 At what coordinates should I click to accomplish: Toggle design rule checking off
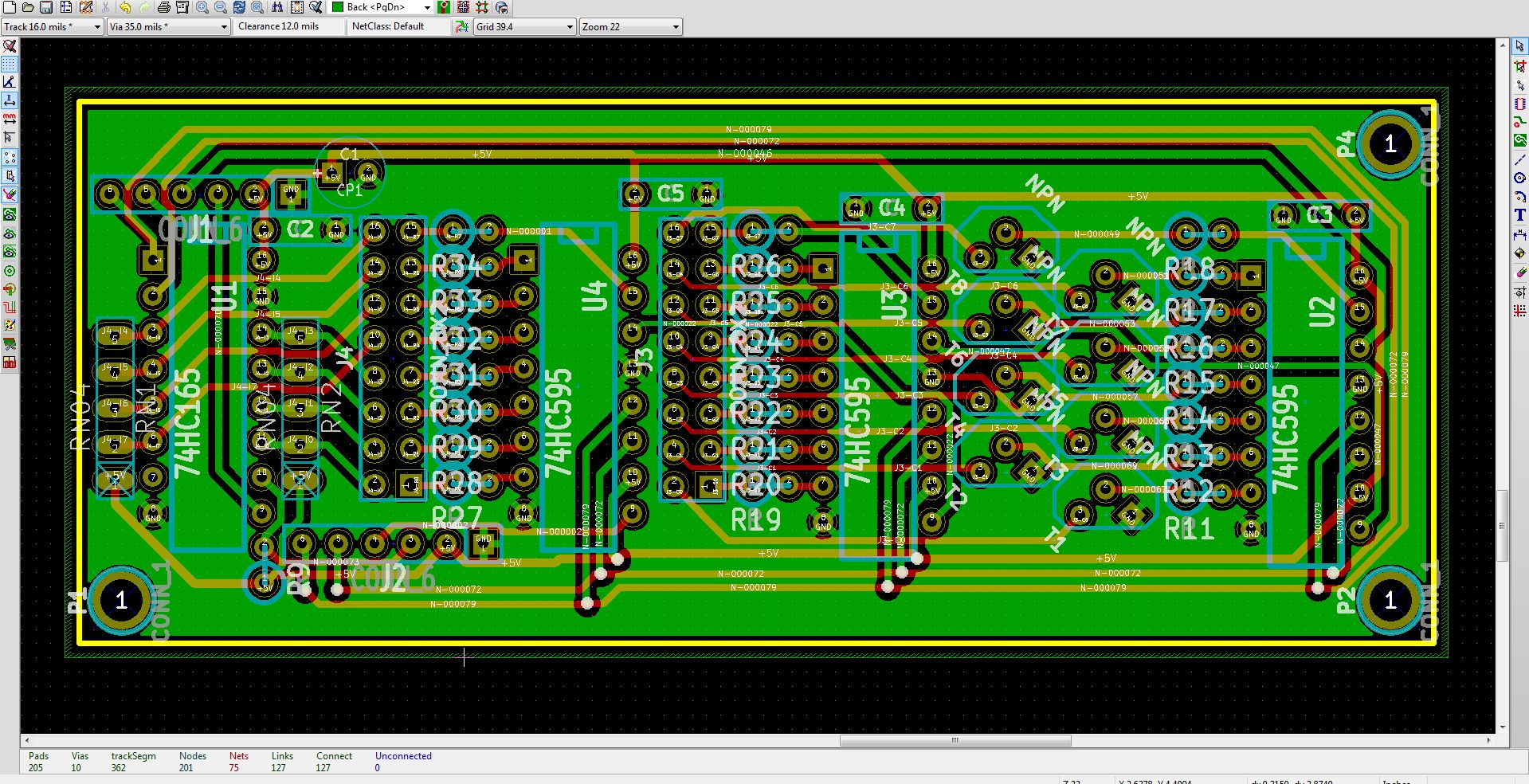pos(10,46)
